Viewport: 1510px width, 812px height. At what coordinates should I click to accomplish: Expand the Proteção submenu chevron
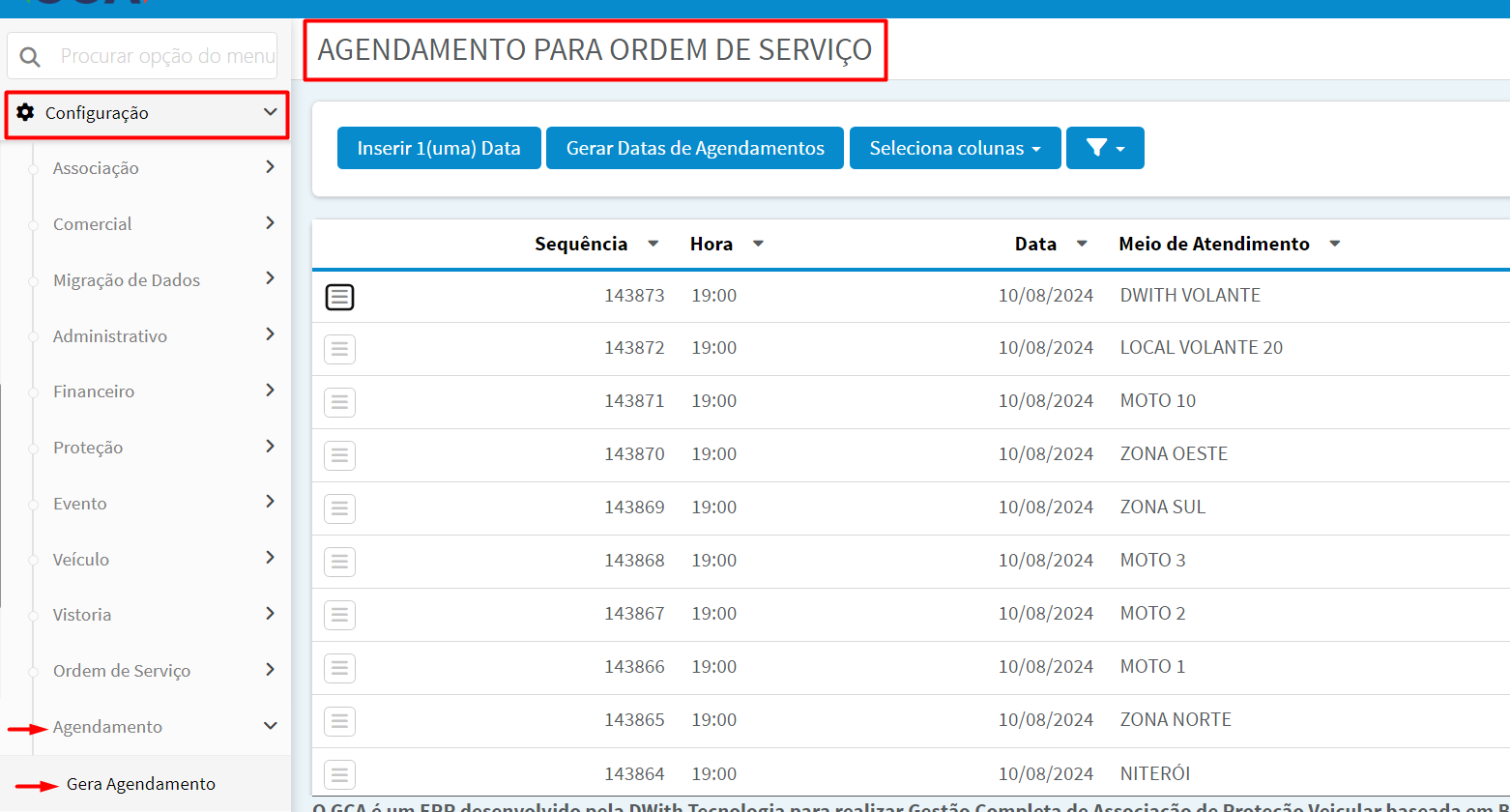pos(270,447)
